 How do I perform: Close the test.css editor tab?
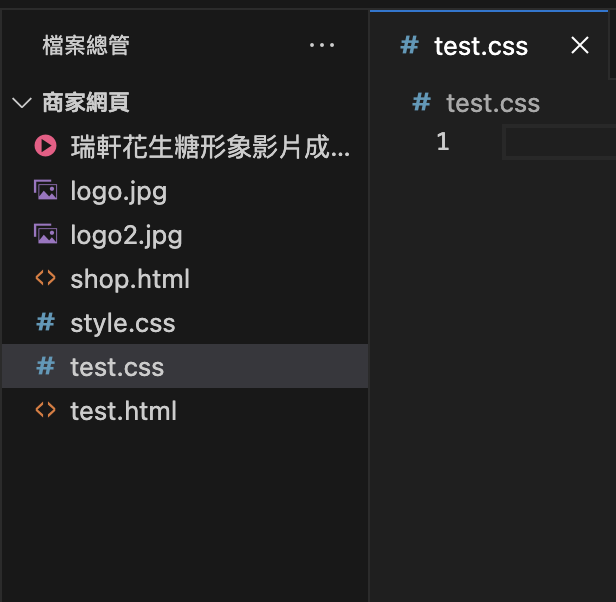click(x=579, y=45)
